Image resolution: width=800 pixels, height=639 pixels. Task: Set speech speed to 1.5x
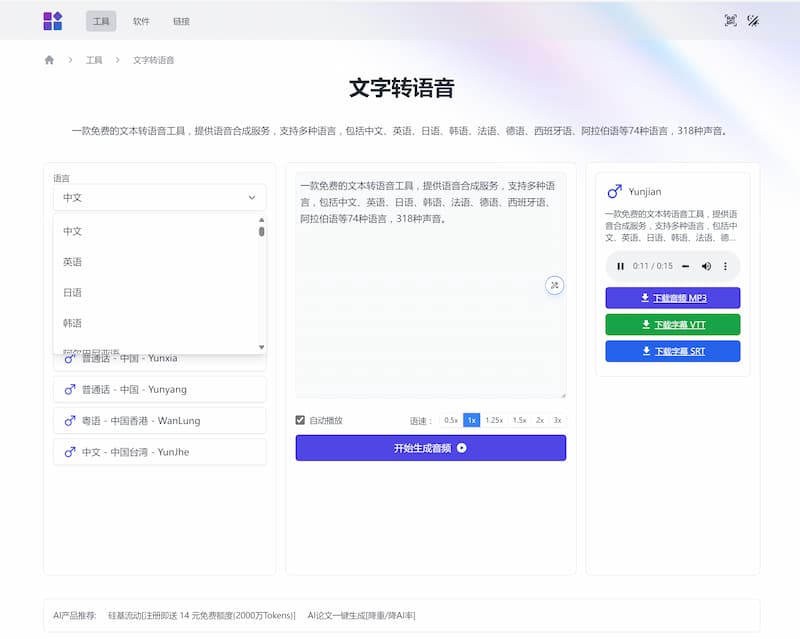pos(519,420)
